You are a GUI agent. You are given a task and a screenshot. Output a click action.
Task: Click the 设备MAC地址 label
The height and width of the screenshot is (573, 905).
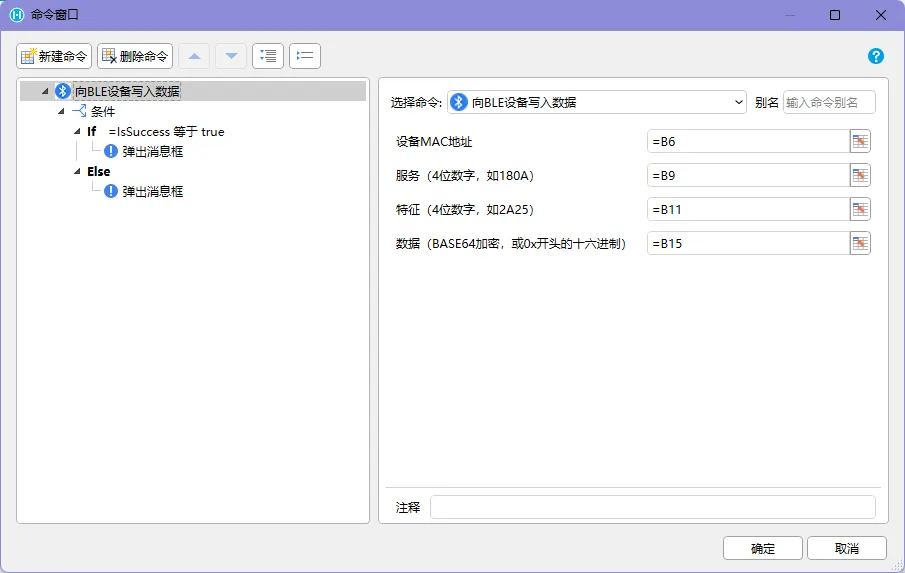pyautogui.click(x=434, y=141)
